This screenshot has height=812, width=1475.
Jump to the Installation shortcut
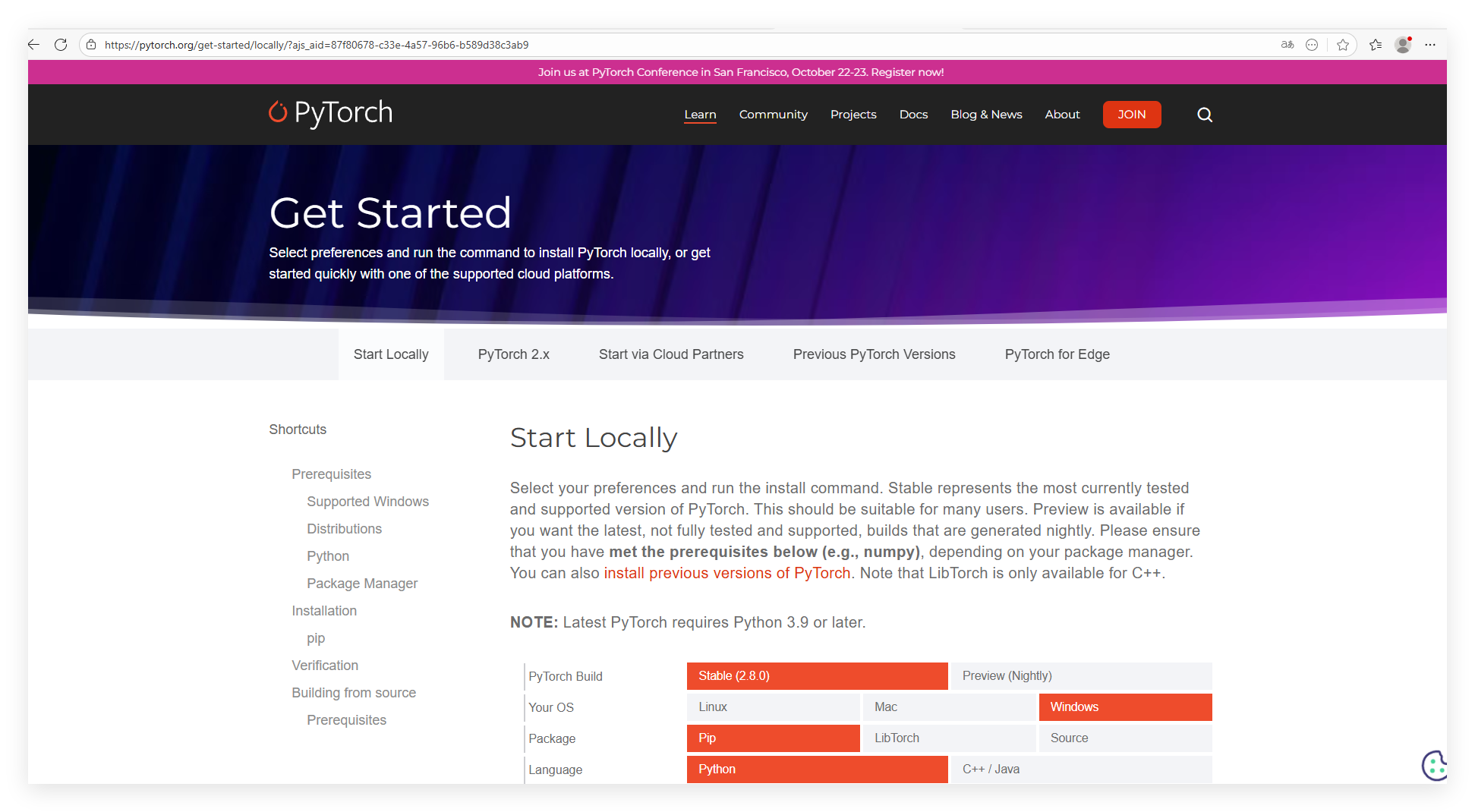[x=324, y=611]
